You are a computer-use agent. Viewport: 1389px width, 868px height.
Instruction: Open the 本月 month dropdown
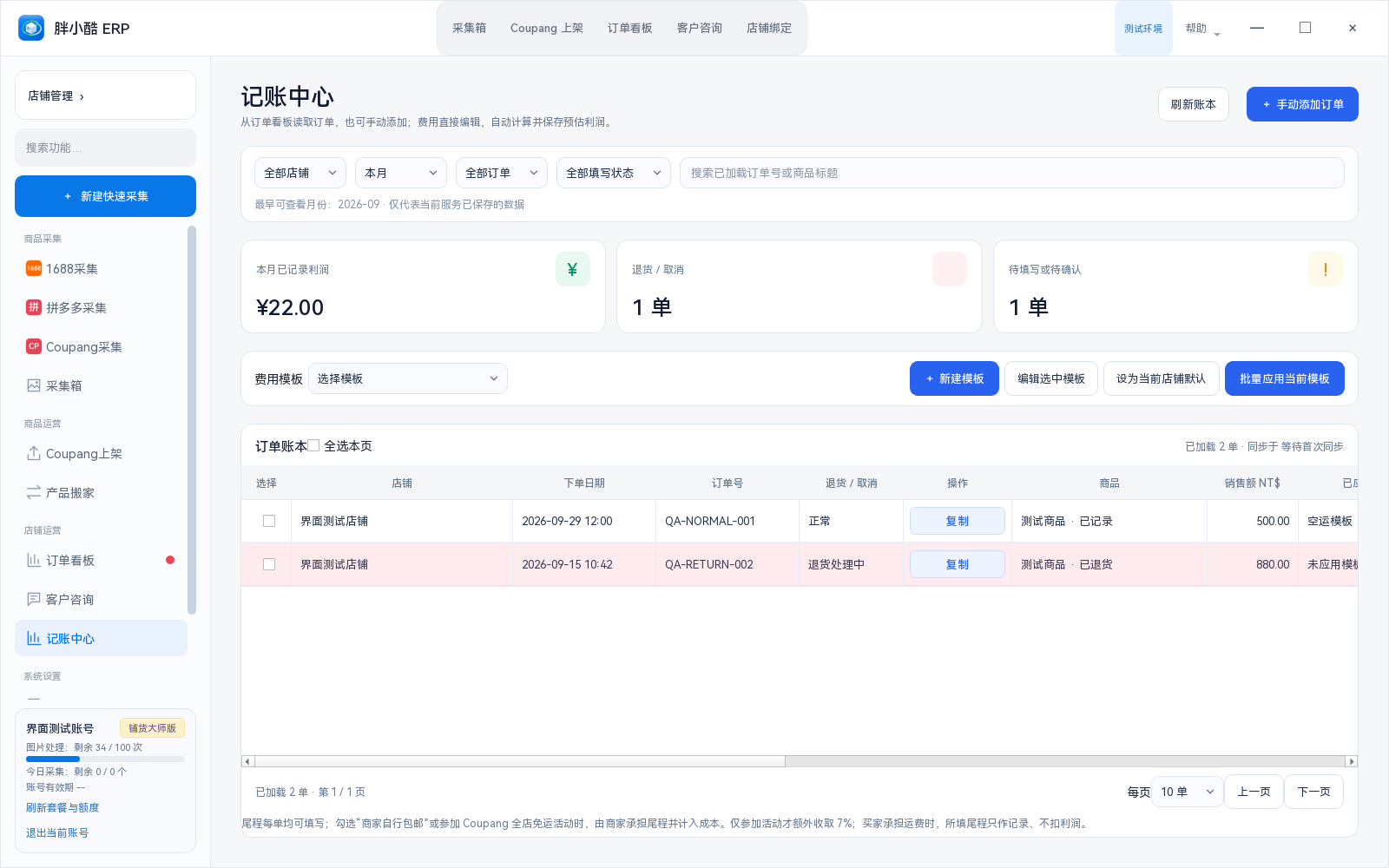(401, 173)
